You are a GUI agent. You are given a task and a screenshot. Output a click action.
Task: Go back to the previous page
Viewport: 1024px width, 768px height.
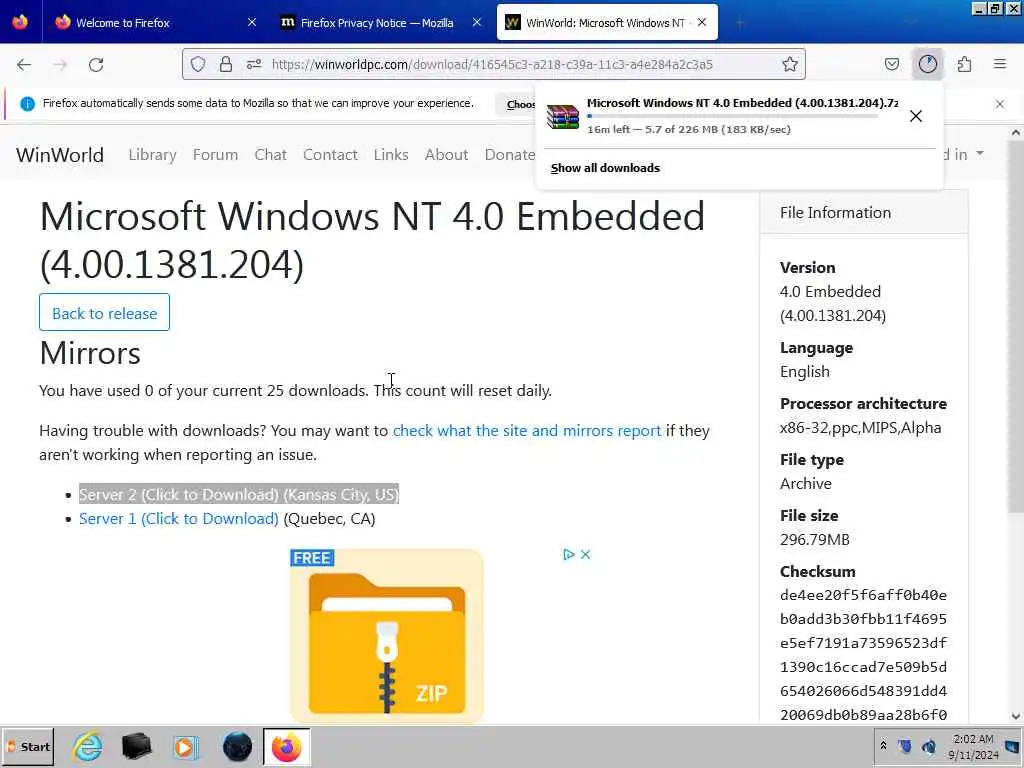(24, 65)
